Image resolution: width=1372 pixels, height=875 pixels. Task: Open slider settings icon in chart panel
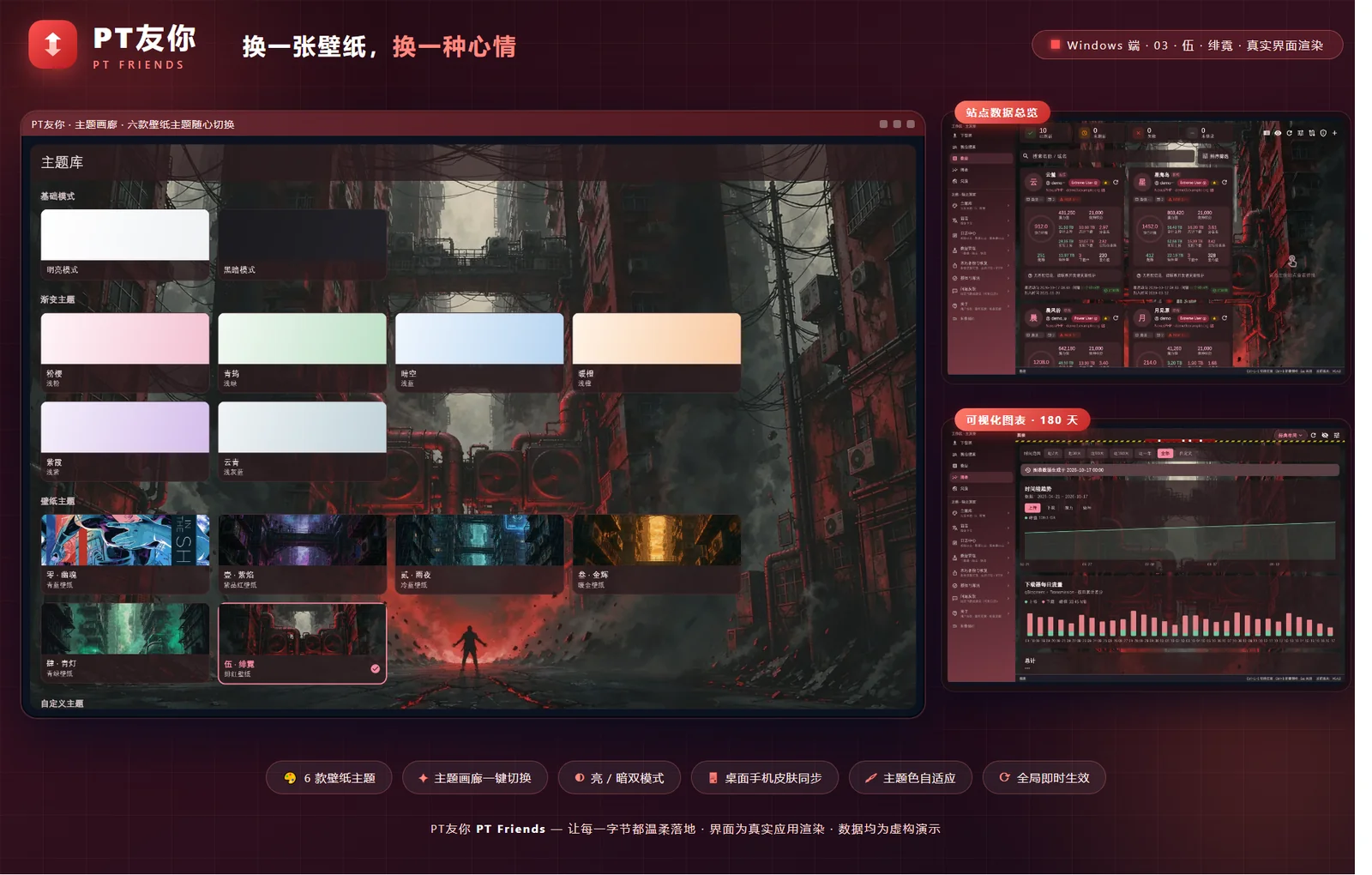pyautogui.click(x=1337, y=435)
